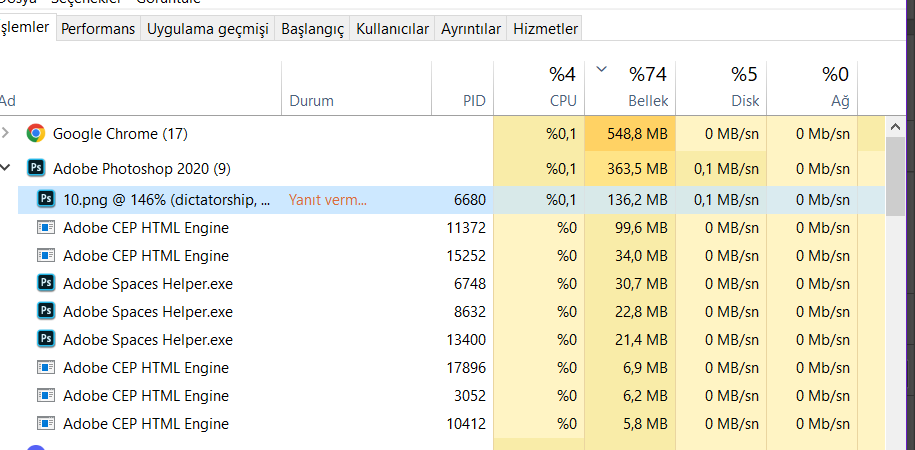Click the Adobe Photoshop 2020 group icon
The height and width of the screenshot is (450, 915).
(36, 168)
